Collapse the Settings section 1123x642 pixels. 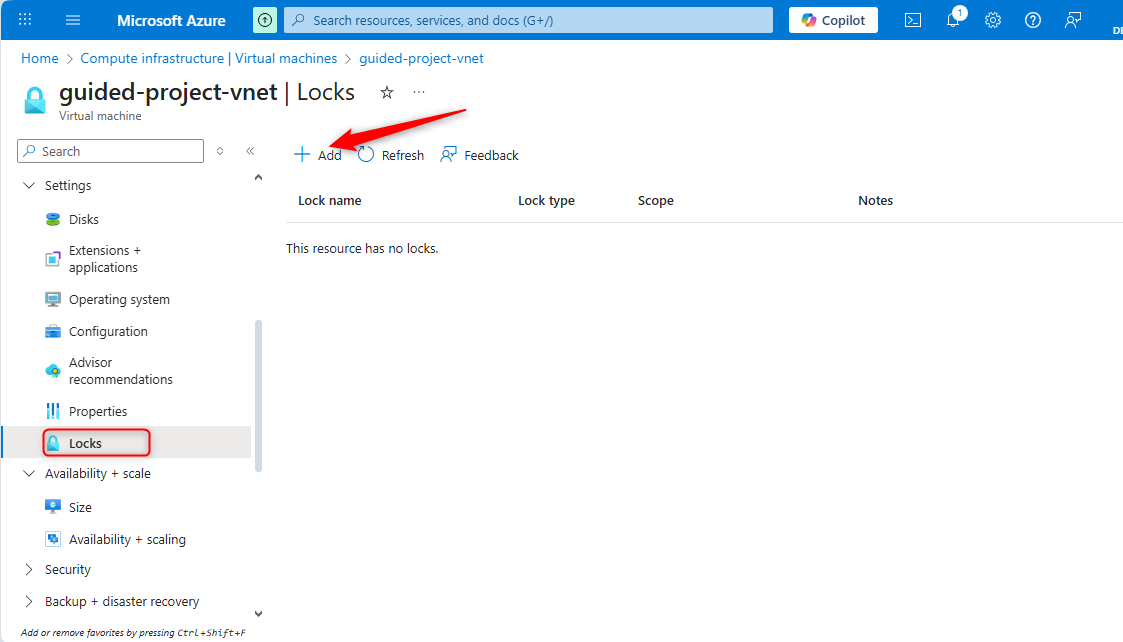pyautogui.click(x=57, y=186)
